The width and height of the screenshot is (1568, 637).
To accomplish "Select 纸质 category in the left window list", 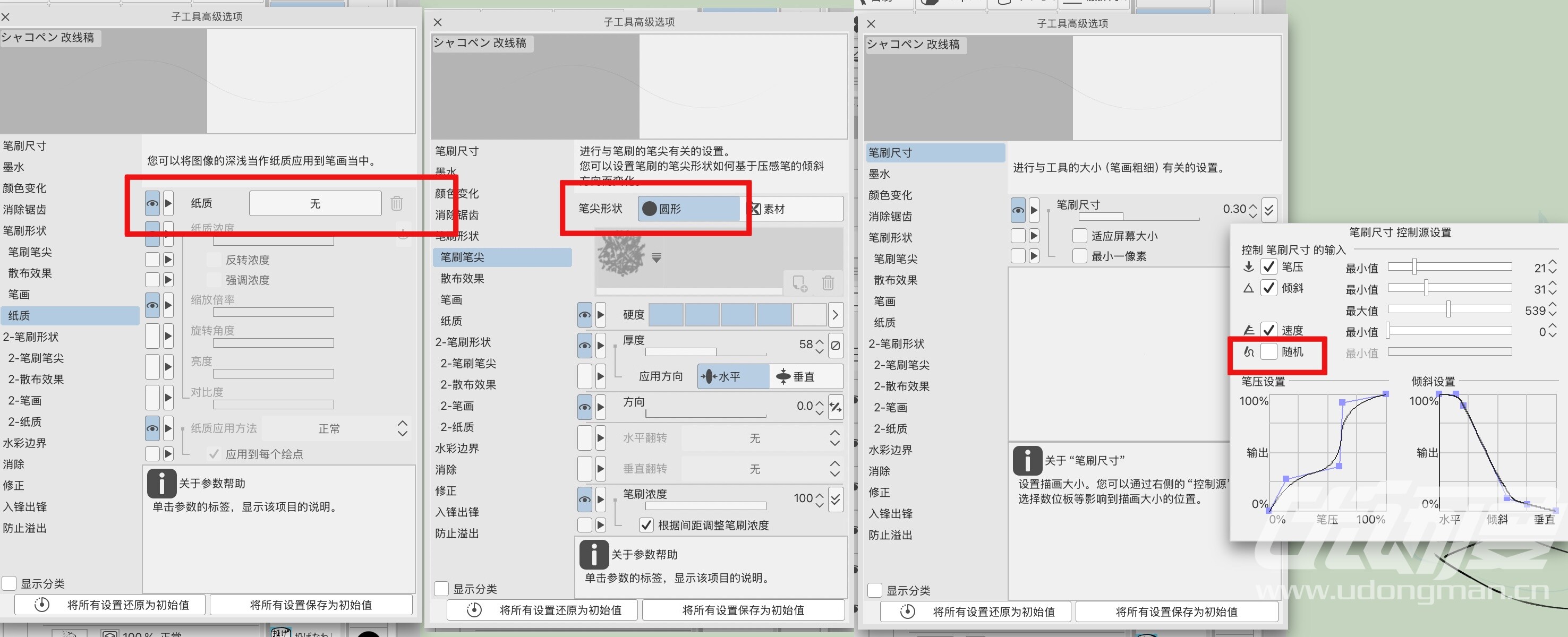I will 70,315.
